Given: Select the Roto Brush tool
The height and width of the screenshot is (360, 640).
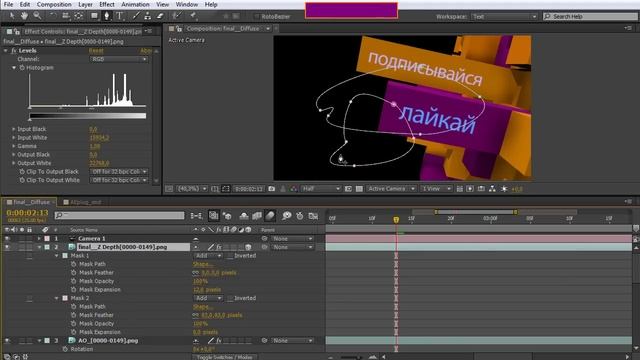Looking at the screenshot, I should 176,16.
